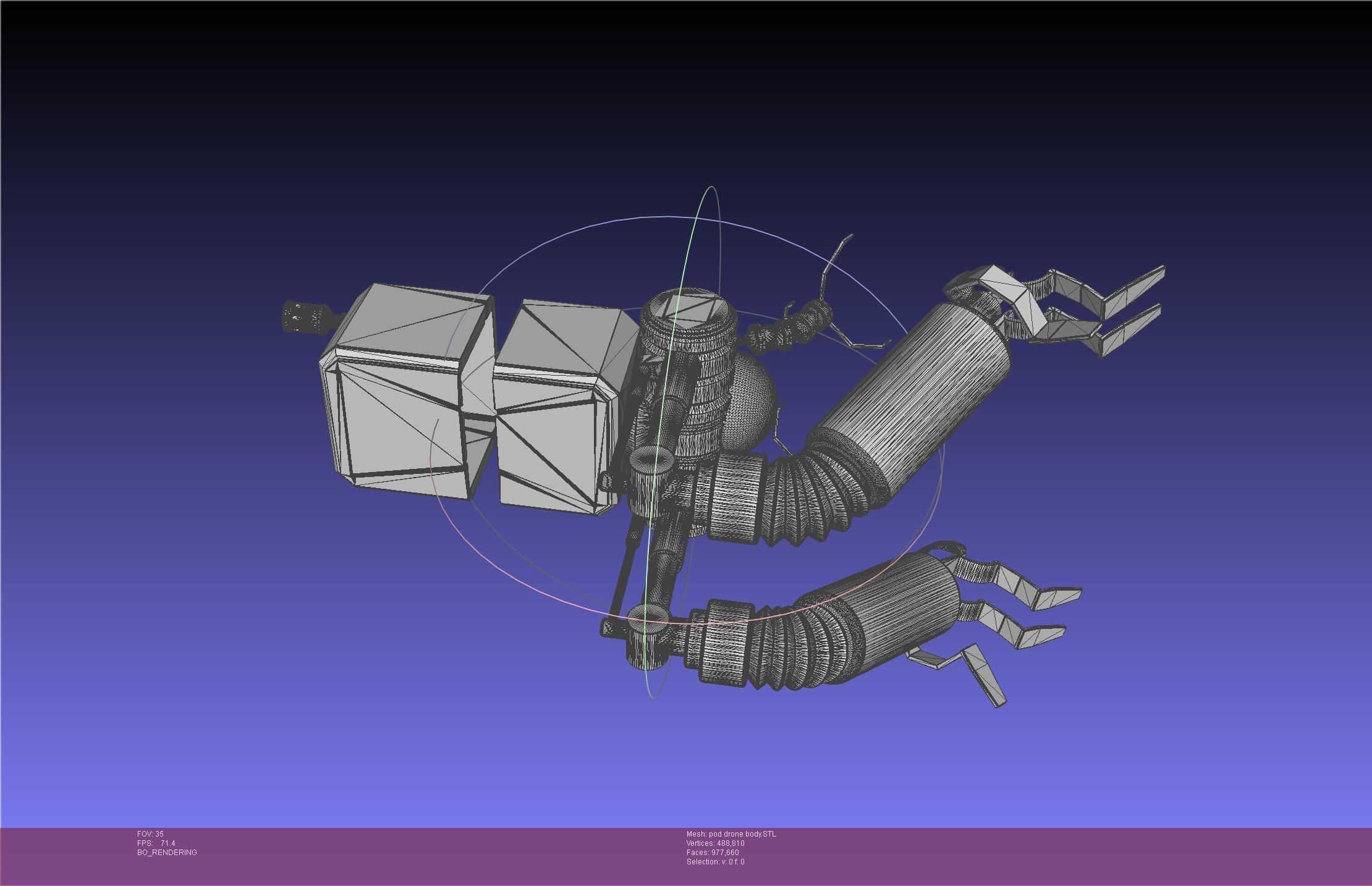Viewport: 1372px width, 886px height.
Task: Click the BO_RENDERING status text
Action: point(167,852)
